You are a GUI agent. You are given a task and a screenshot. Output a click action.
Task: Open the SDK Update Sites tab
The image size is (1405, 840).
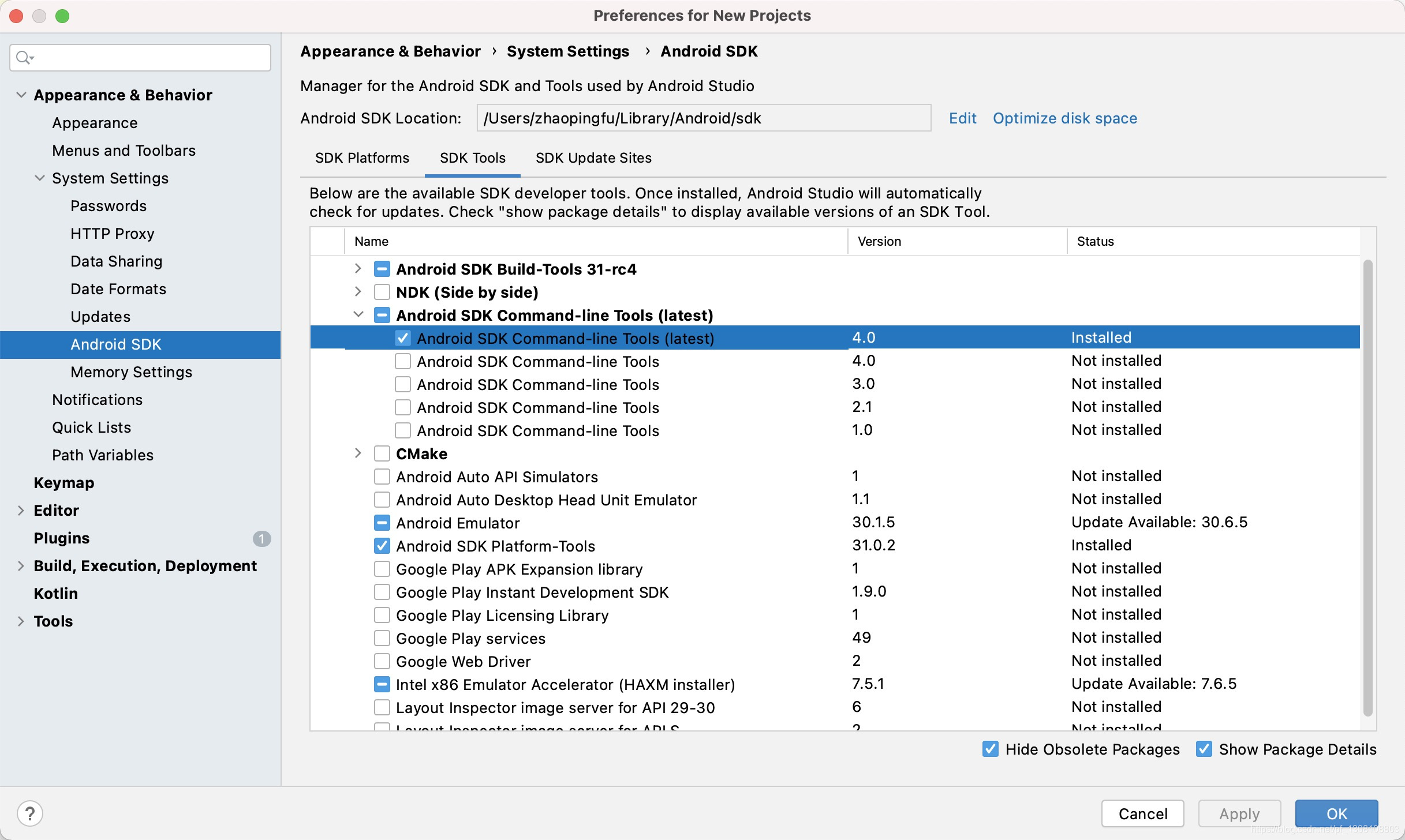tap(593, 158)
